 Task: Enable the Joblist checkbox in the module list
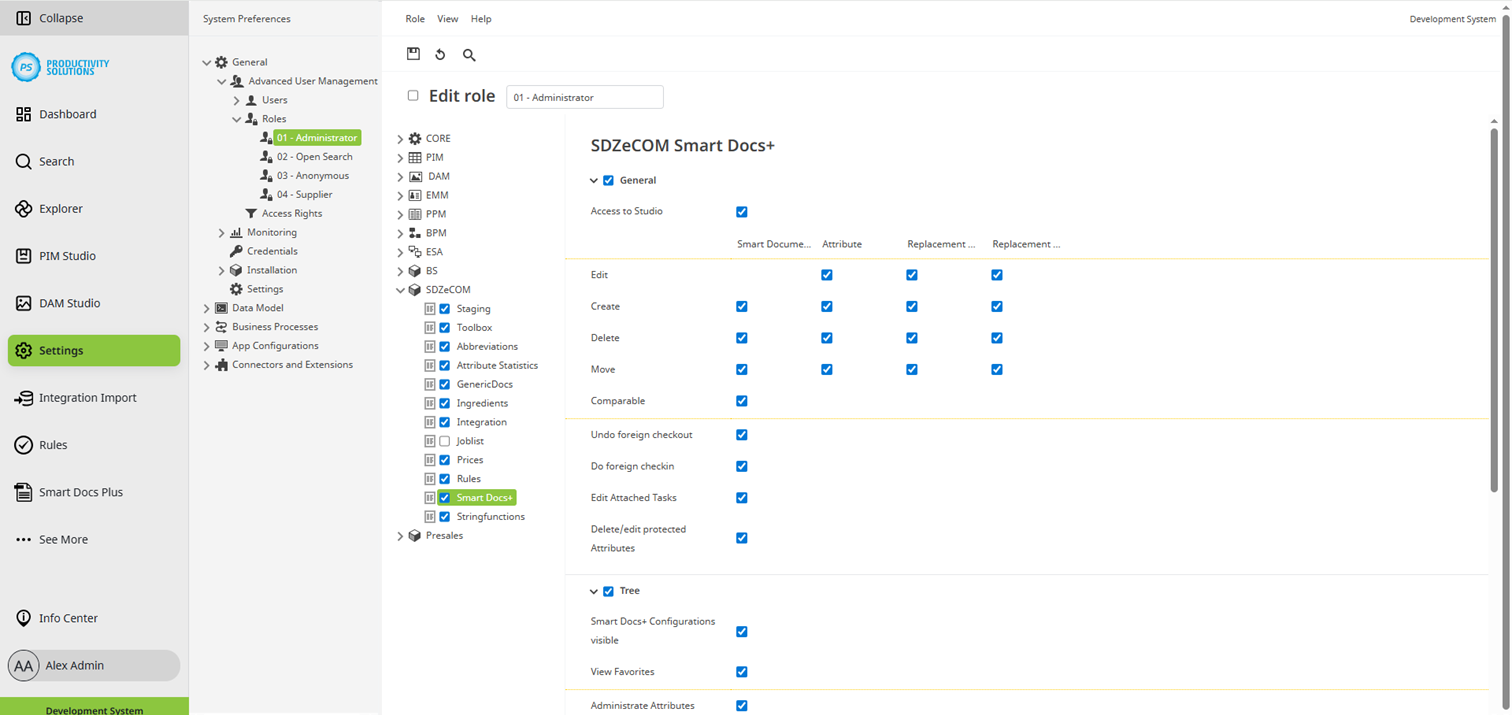(x=444, y=440)
